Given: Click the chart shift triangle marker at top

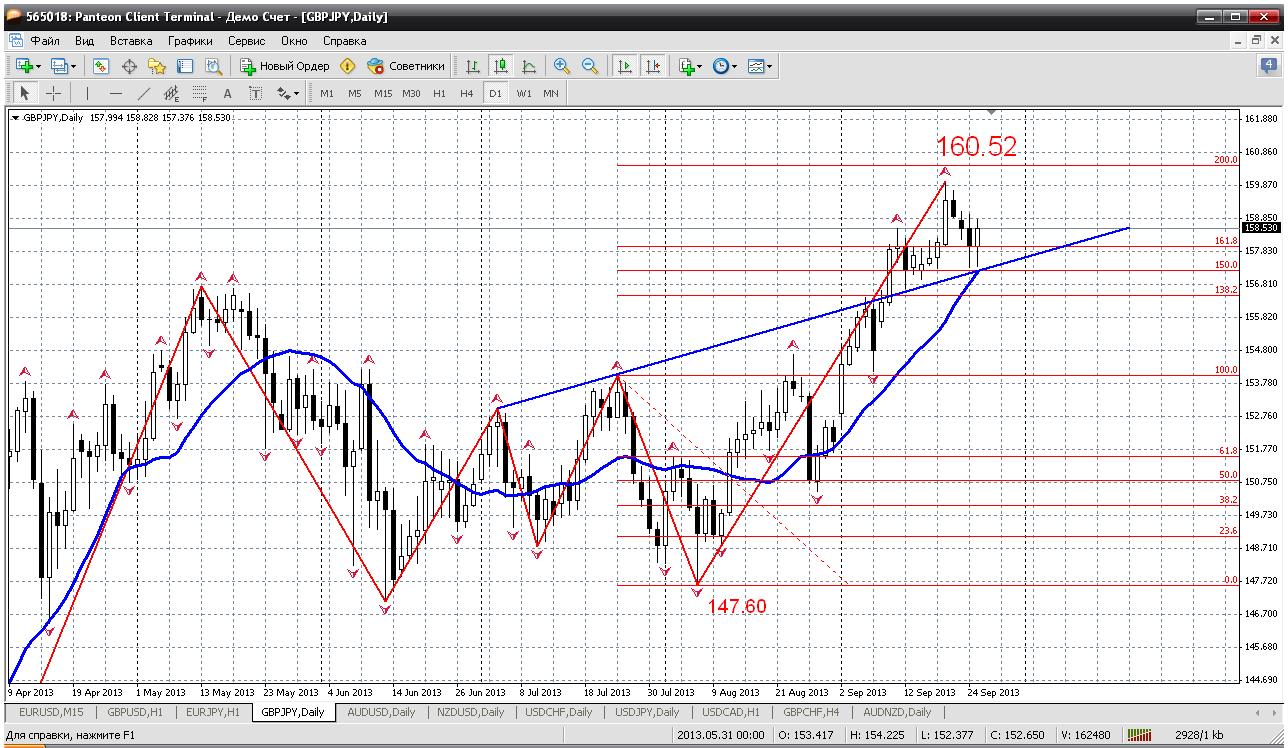Looking at the screenshot, I should (991, 112).
